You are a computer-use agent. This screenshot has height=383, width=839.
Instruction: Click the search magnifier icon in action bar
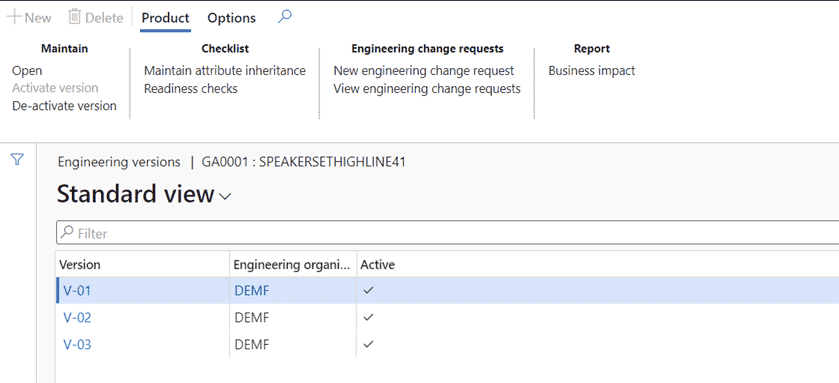(285, 17)
